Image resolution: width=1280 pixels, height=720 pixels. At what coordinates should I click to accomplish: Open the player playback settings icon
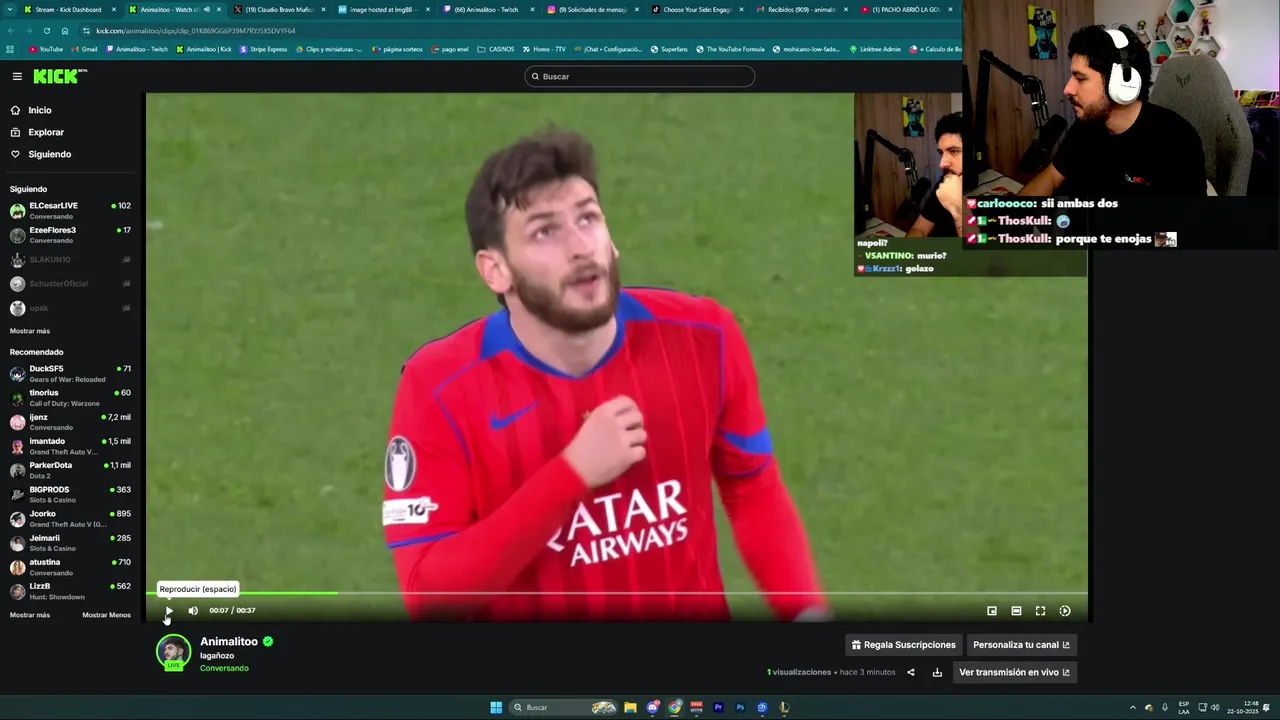1065,611
